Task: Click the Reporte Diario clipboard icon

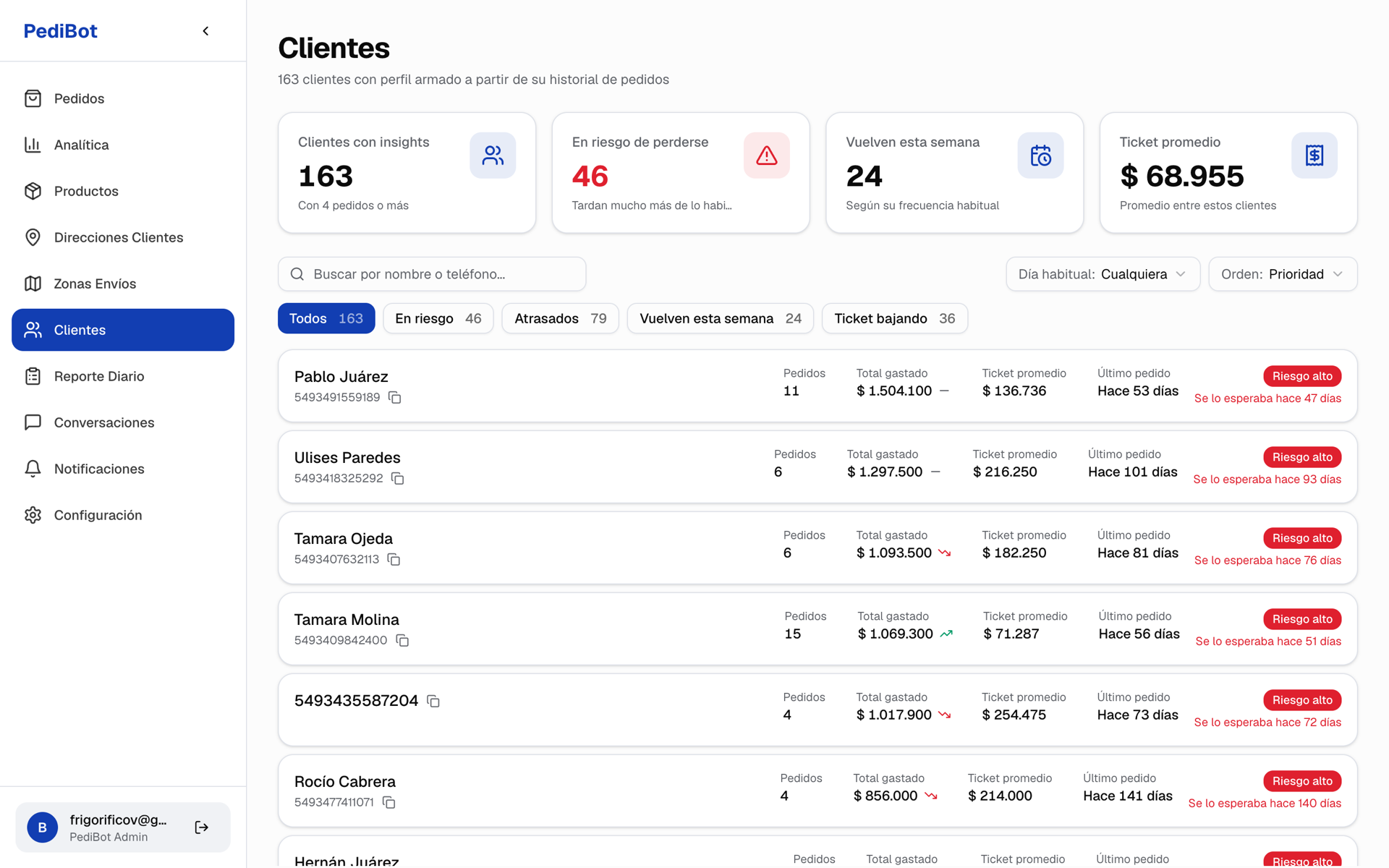Action: coord(33,376)
